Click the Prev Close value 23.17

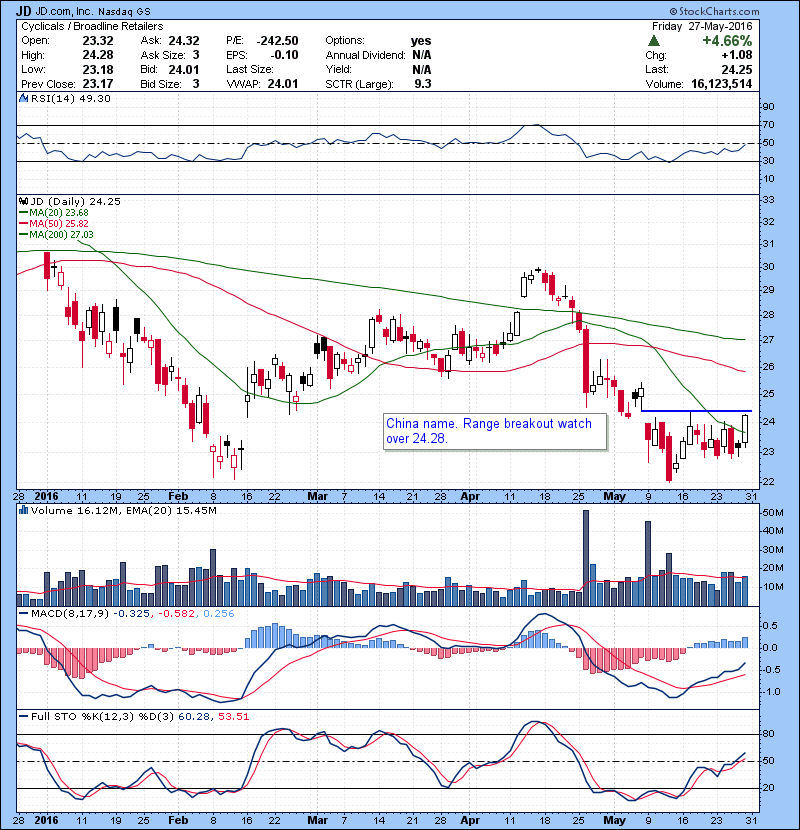[x=98, y=84]
